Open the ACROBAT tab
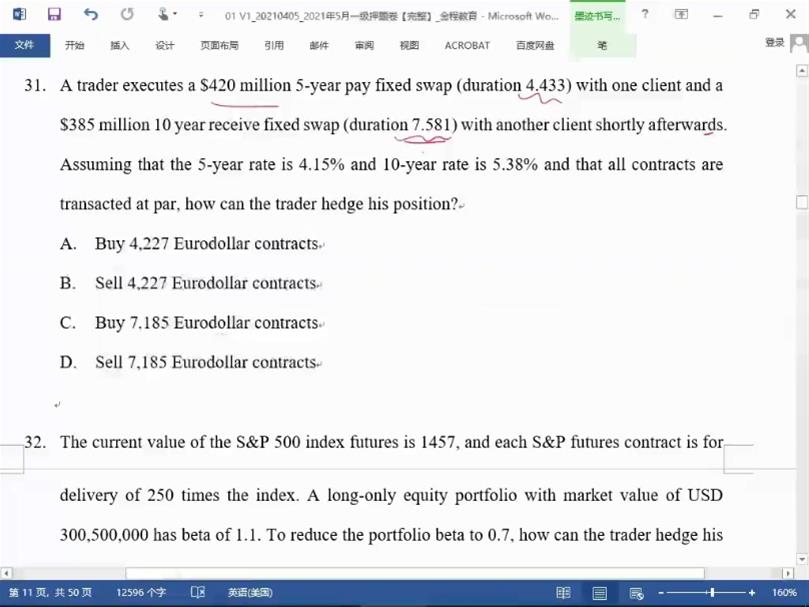The image size is (809, 607). coord(467,45)
